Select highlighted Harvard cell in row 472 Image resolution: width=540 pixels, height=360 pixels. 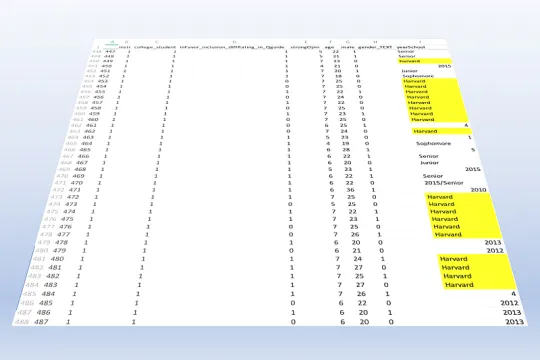pyautogui.click(x=457, y=197)
